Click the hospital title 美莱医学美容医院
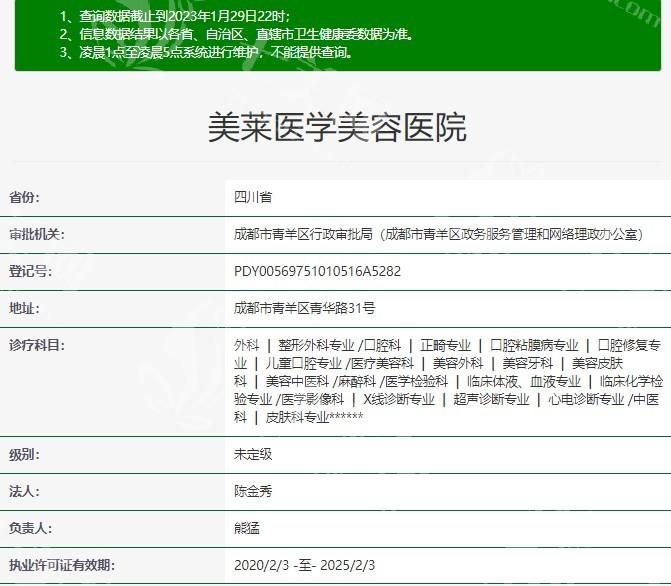 point(337,128)
